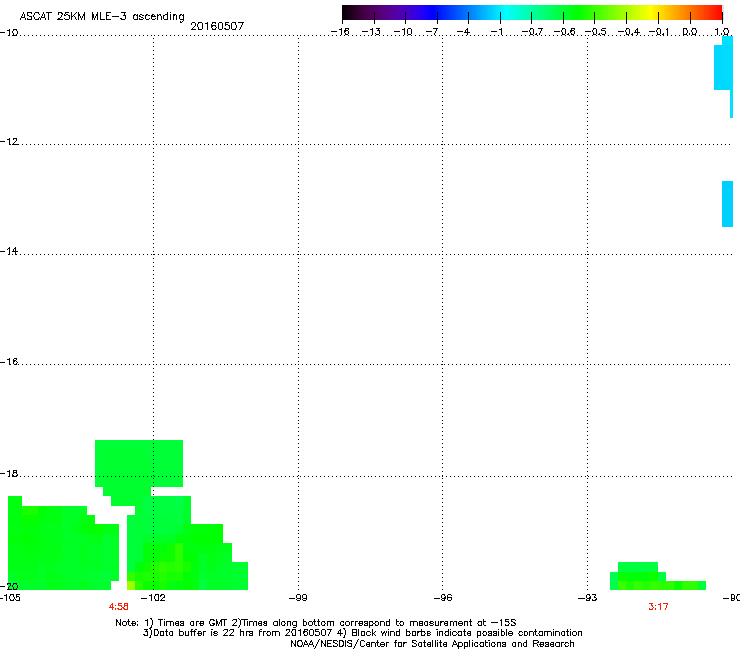Select the -105 longitude axis label

coord(10,598)
